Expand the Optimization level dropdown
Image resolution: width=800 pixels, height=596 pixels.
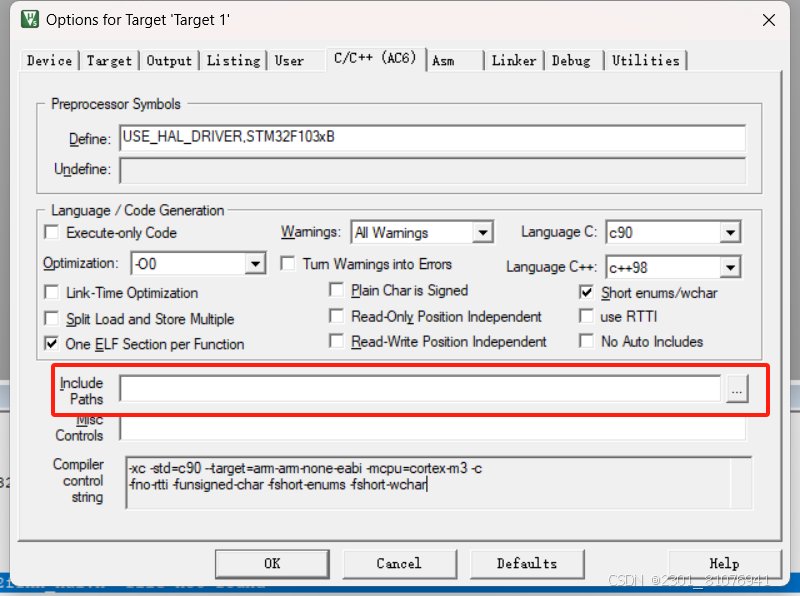click(255, 264)
